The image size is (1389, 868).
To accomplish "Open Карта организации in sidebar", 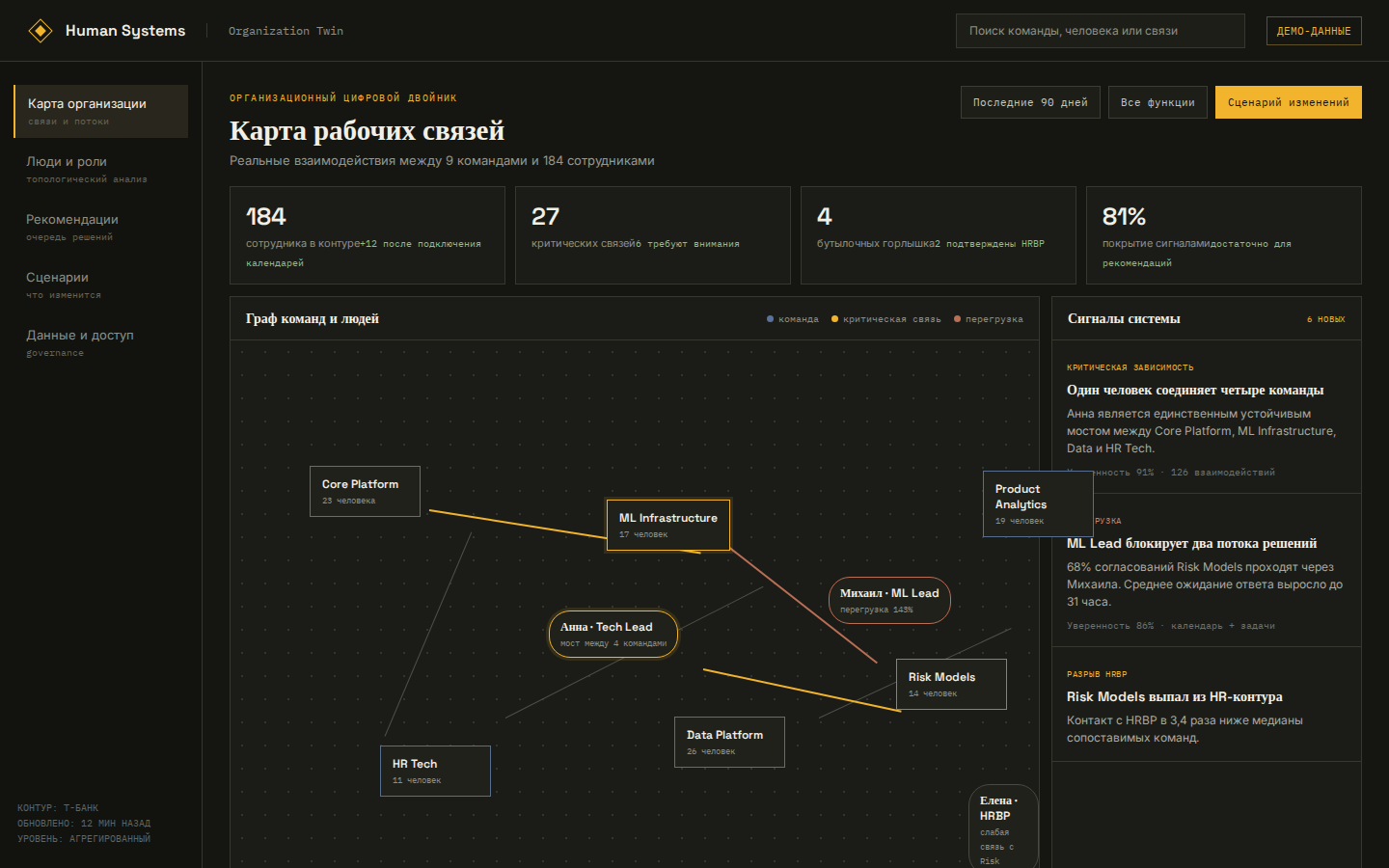I will click(x=100, y=111).
